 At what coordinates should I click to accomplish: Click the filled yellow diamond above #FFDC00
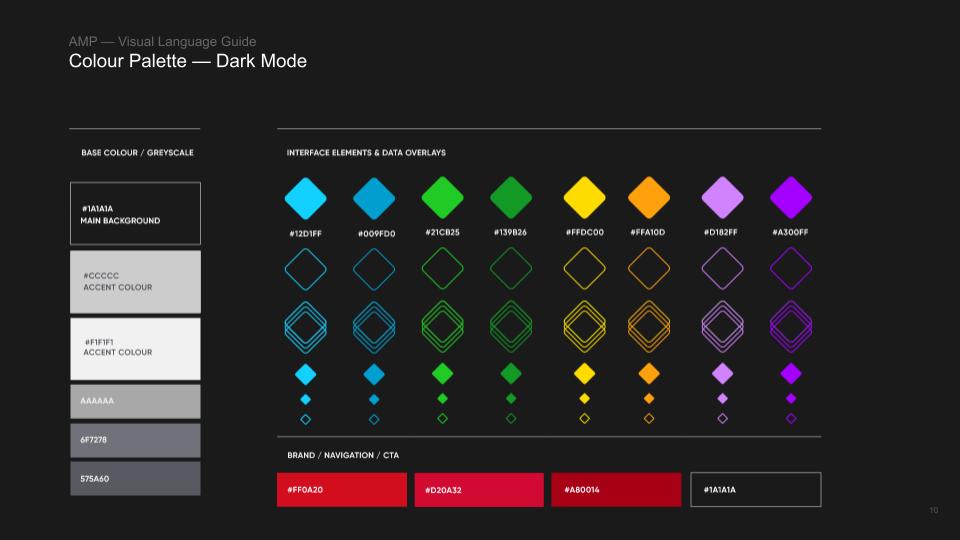[x=585, y=198]
